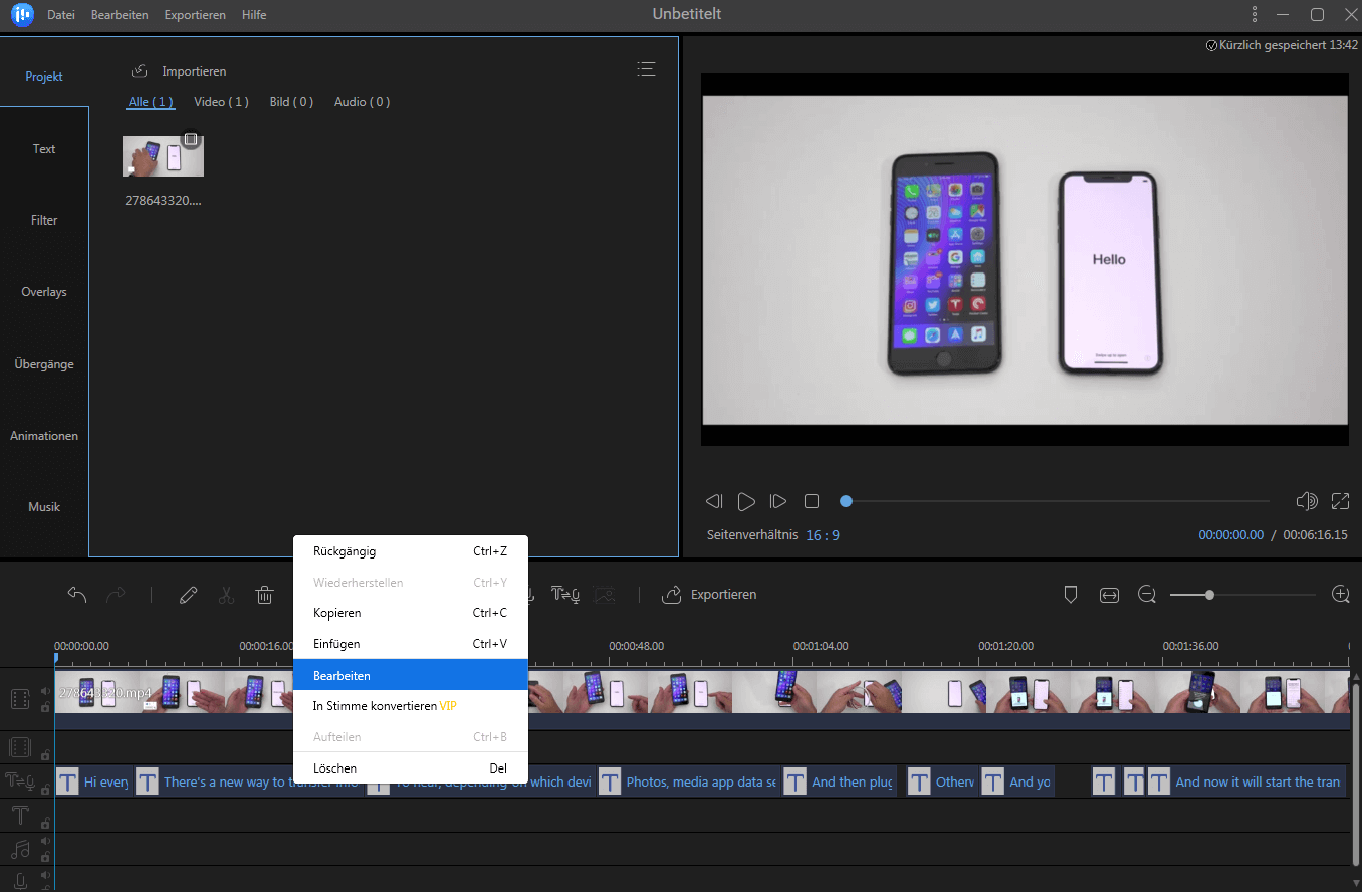Open the three-dot options menu in title bar
The image size is (1362, 892).
tap(1255, 14)
